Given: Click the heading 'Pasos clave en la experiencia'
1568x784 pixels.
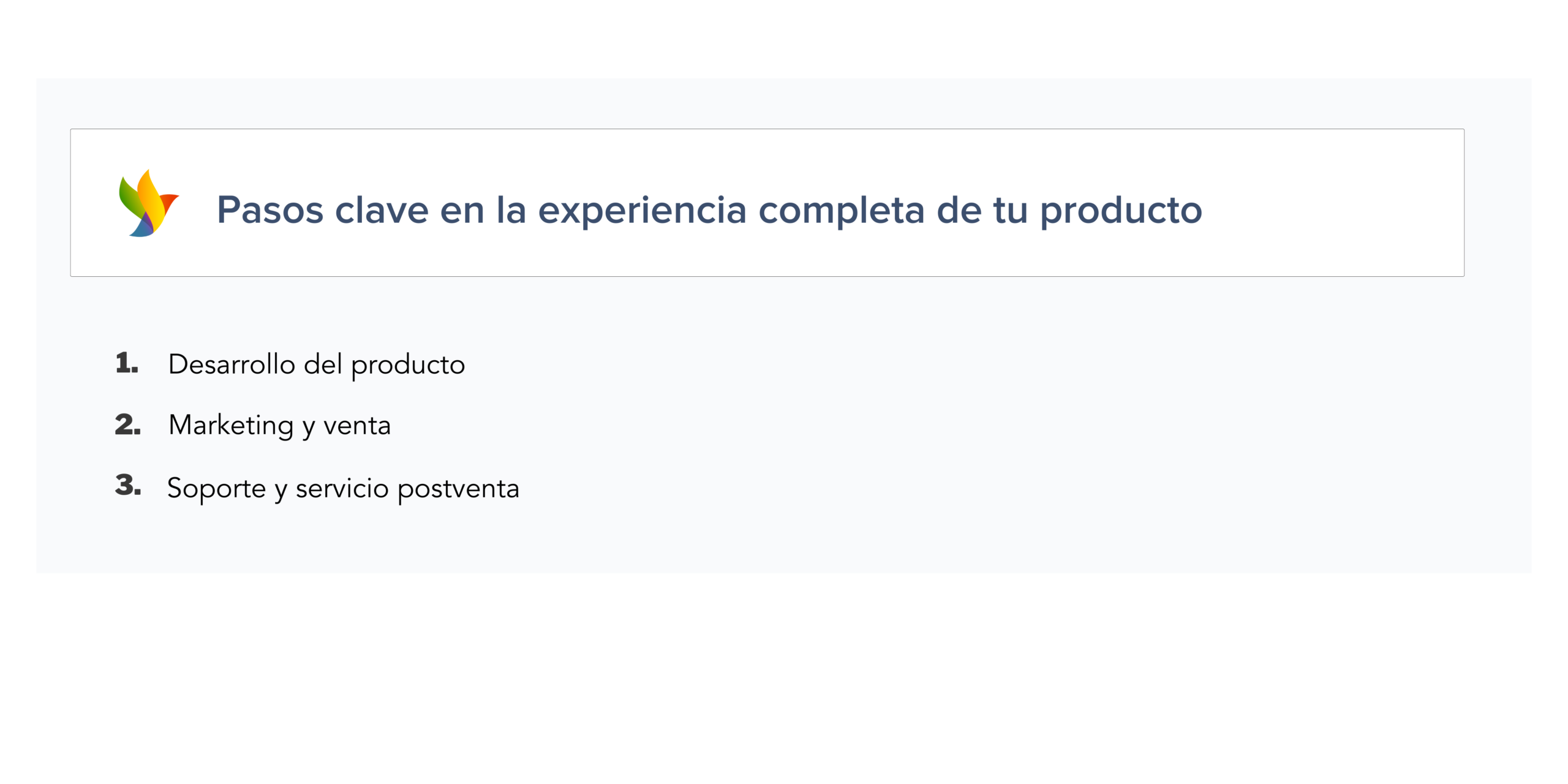Looking at the screenshot, I should (709, 209).
